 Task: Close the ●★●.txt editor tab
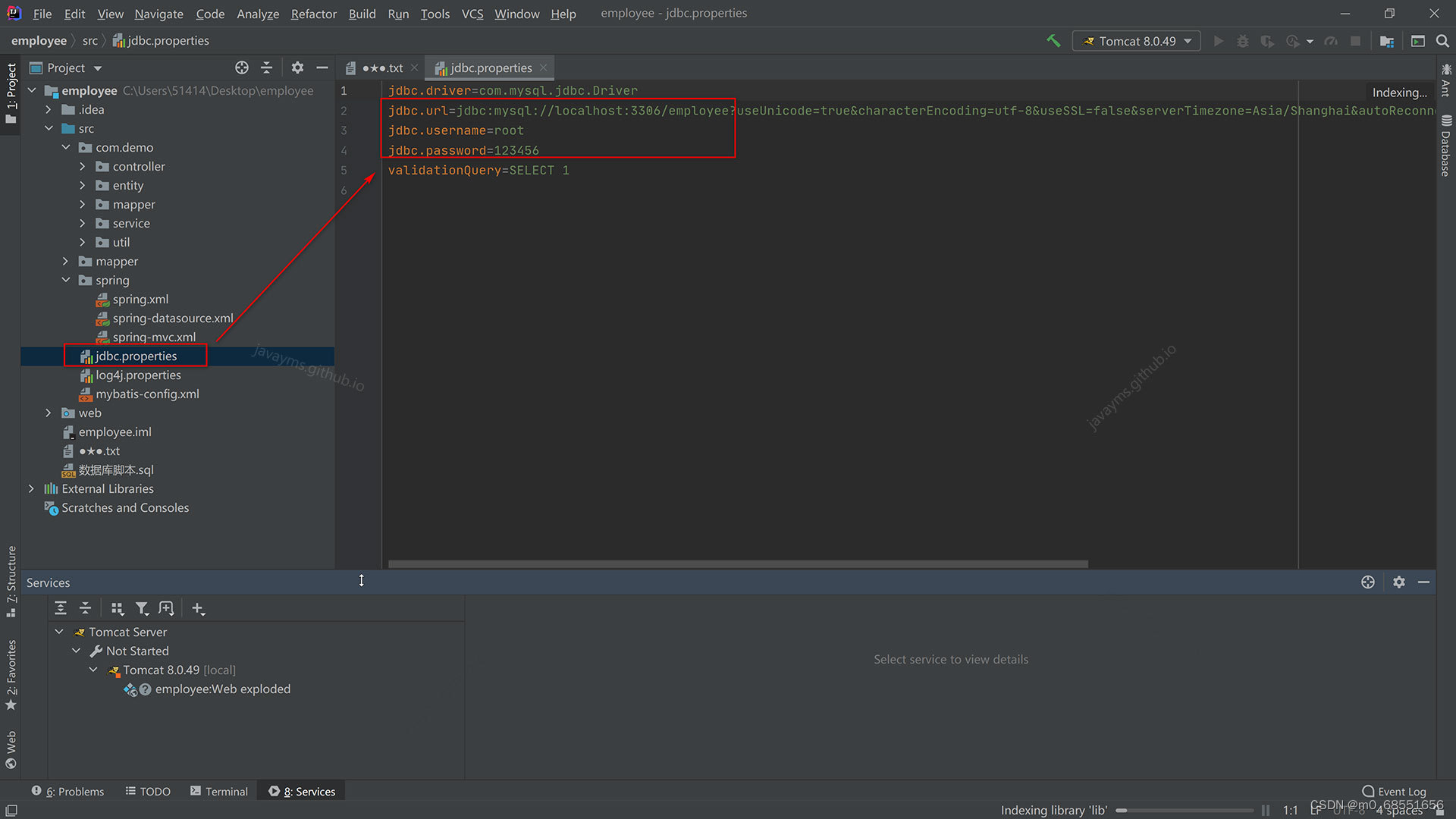click(414, 67)
